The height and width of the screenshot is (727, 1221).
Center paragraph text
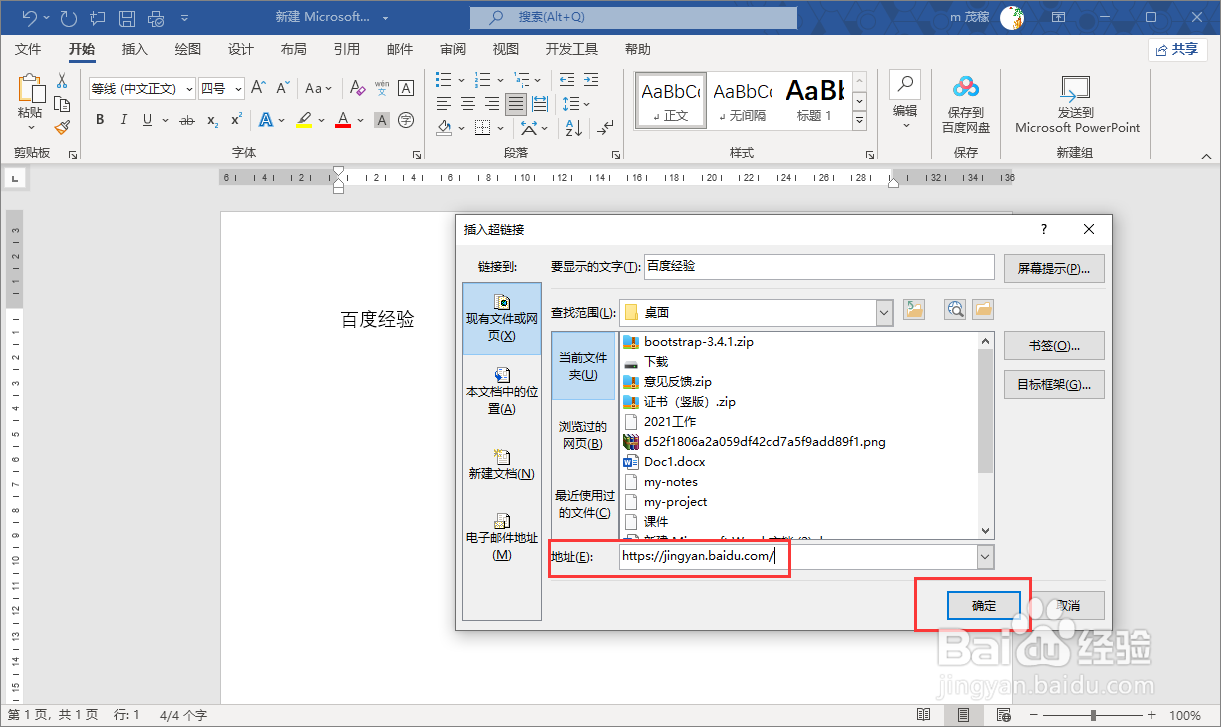coord(468,104)
